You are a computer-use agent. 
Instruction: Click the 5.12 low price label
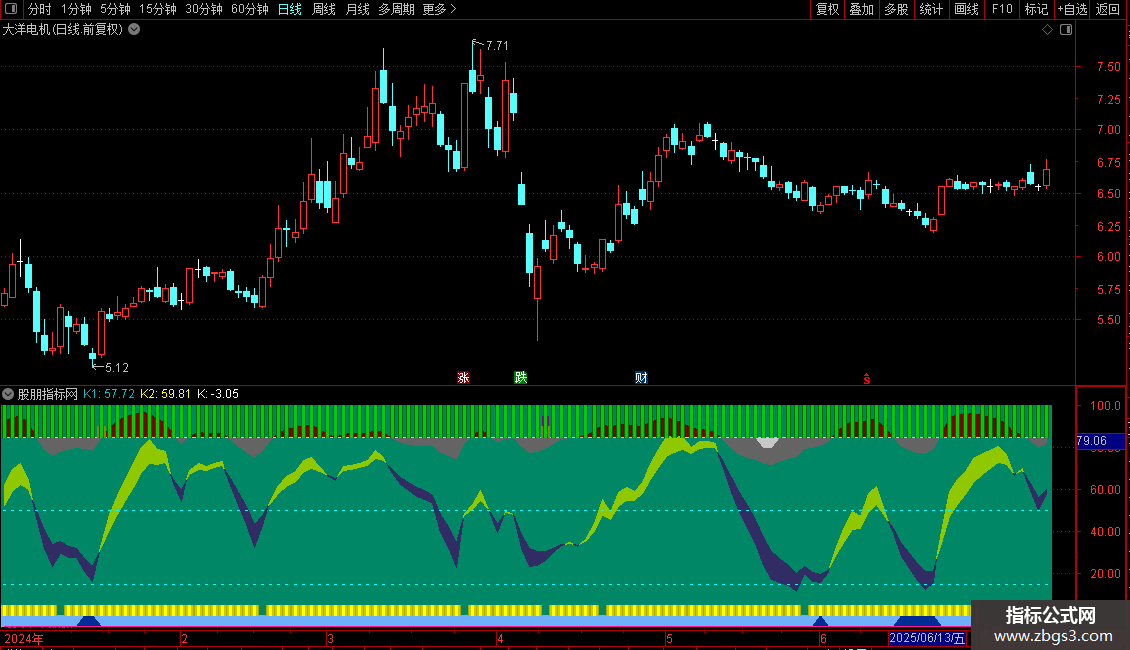click(x=117, y=368)
